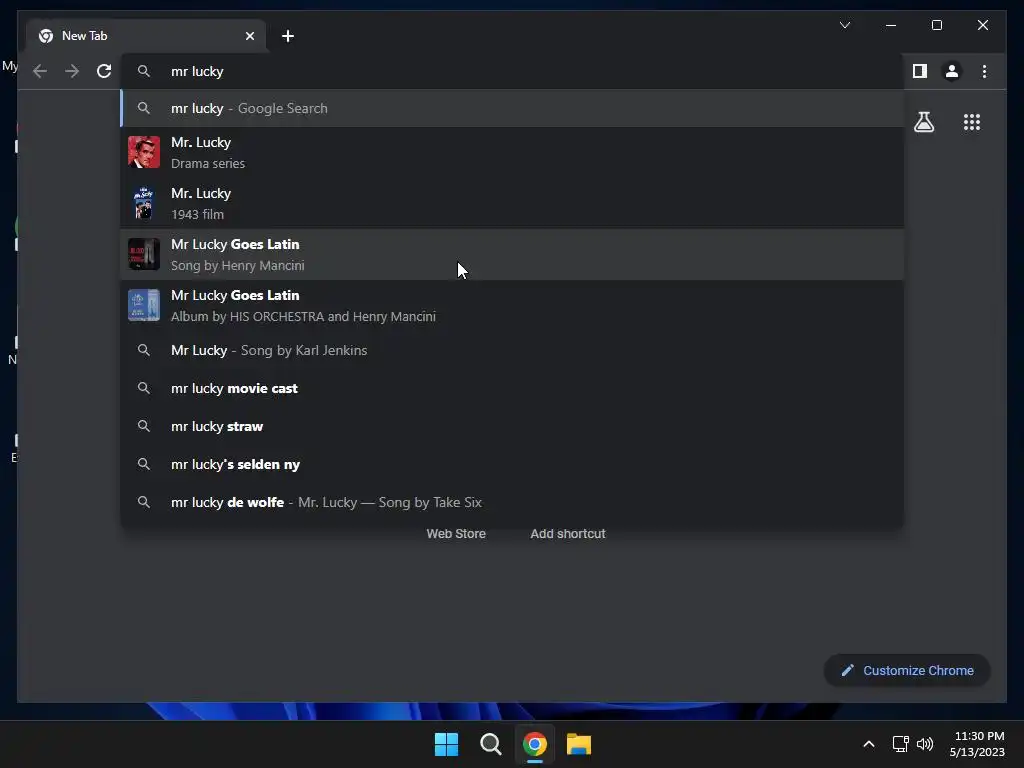The image size is (1024, 768).
Task: Open the clock showing 11:30 PM
Action: coord(977,744)
